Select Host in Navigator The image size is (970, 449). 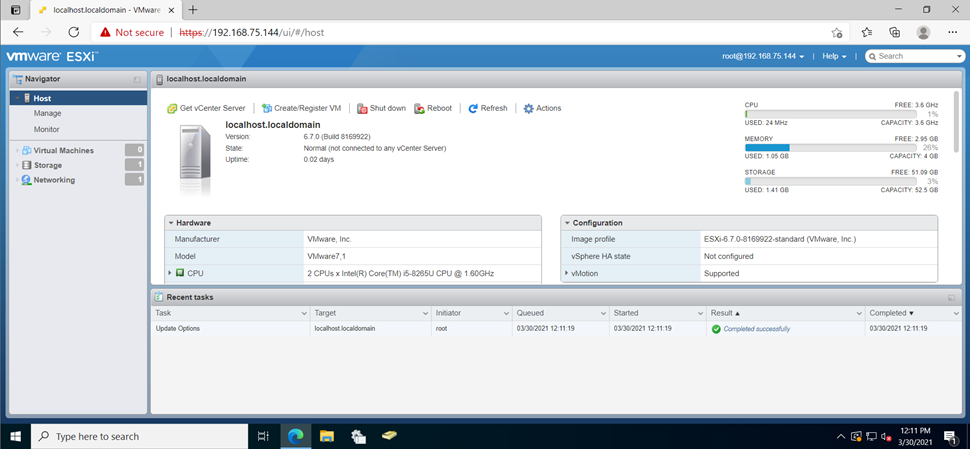[78, 98]
